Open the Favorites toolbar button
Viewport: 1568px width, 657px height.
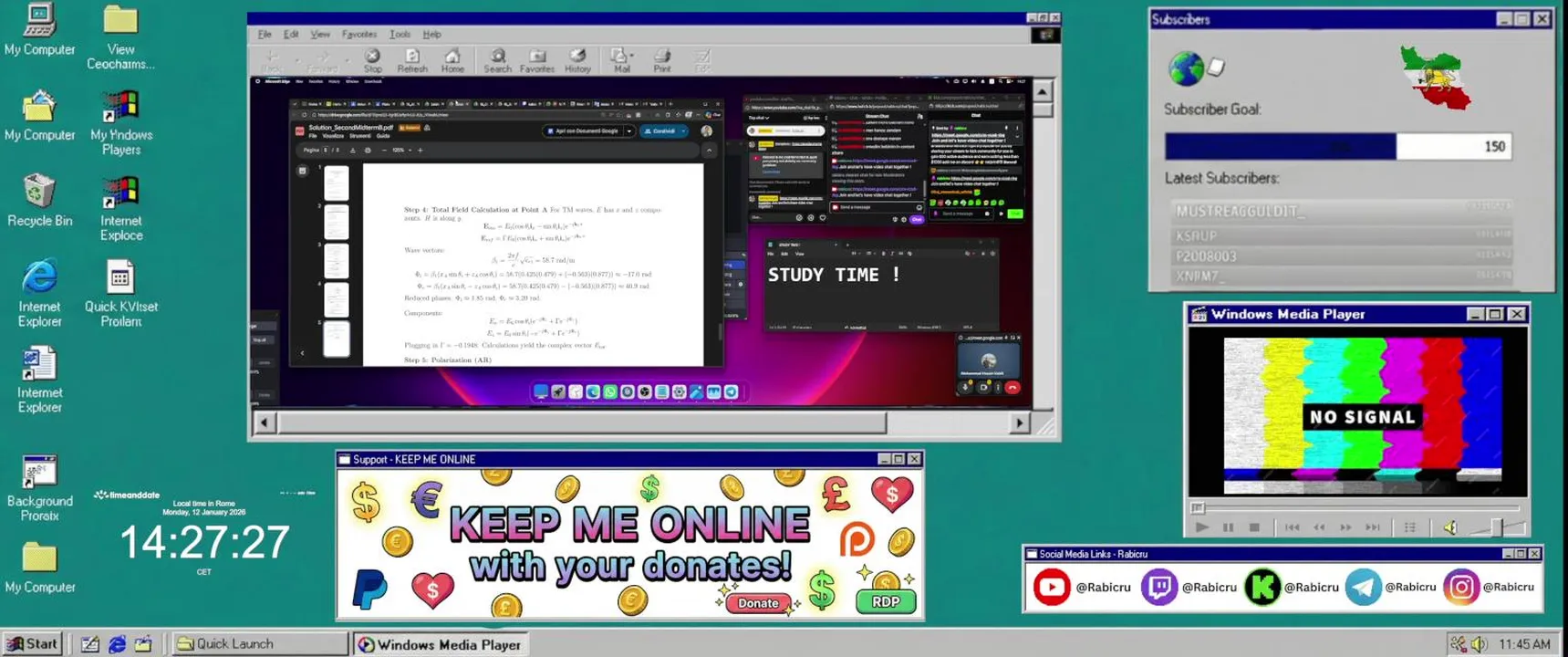coord(537,60)
